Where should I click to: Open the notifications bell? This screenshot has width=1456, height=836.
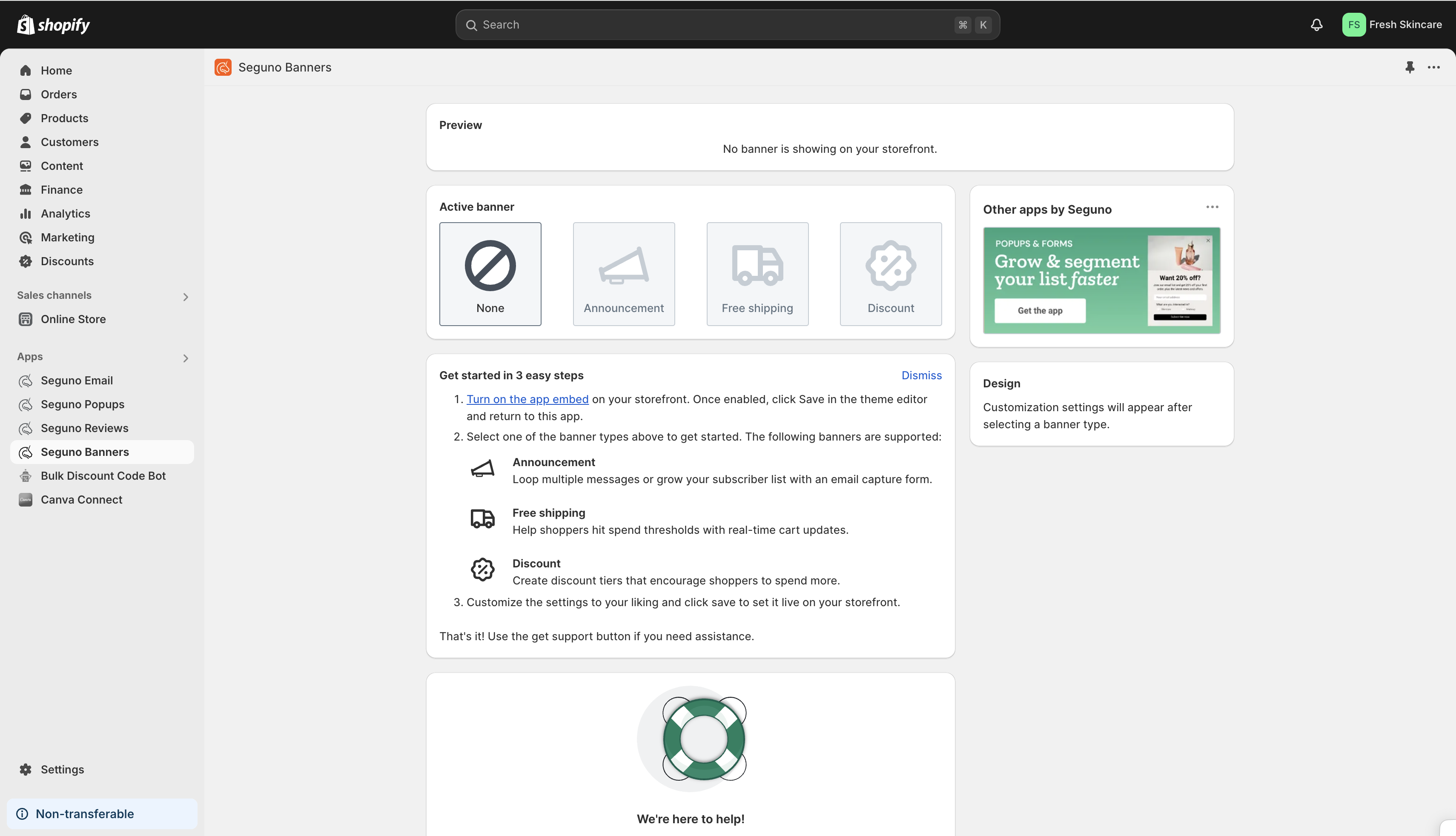(1316, 25)
